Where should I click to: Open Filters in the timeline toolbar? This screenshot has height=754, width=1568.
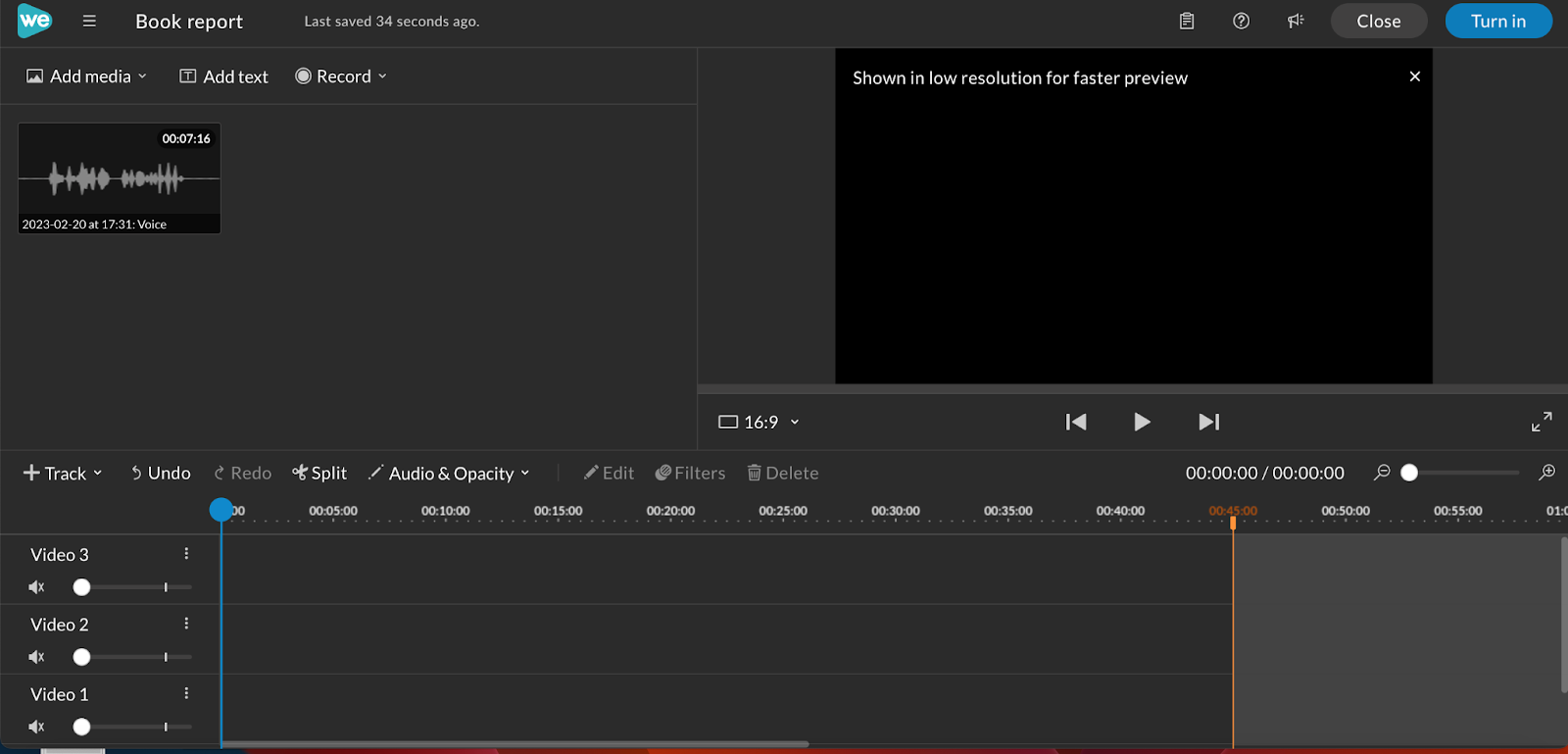click(x=690, y=474)
